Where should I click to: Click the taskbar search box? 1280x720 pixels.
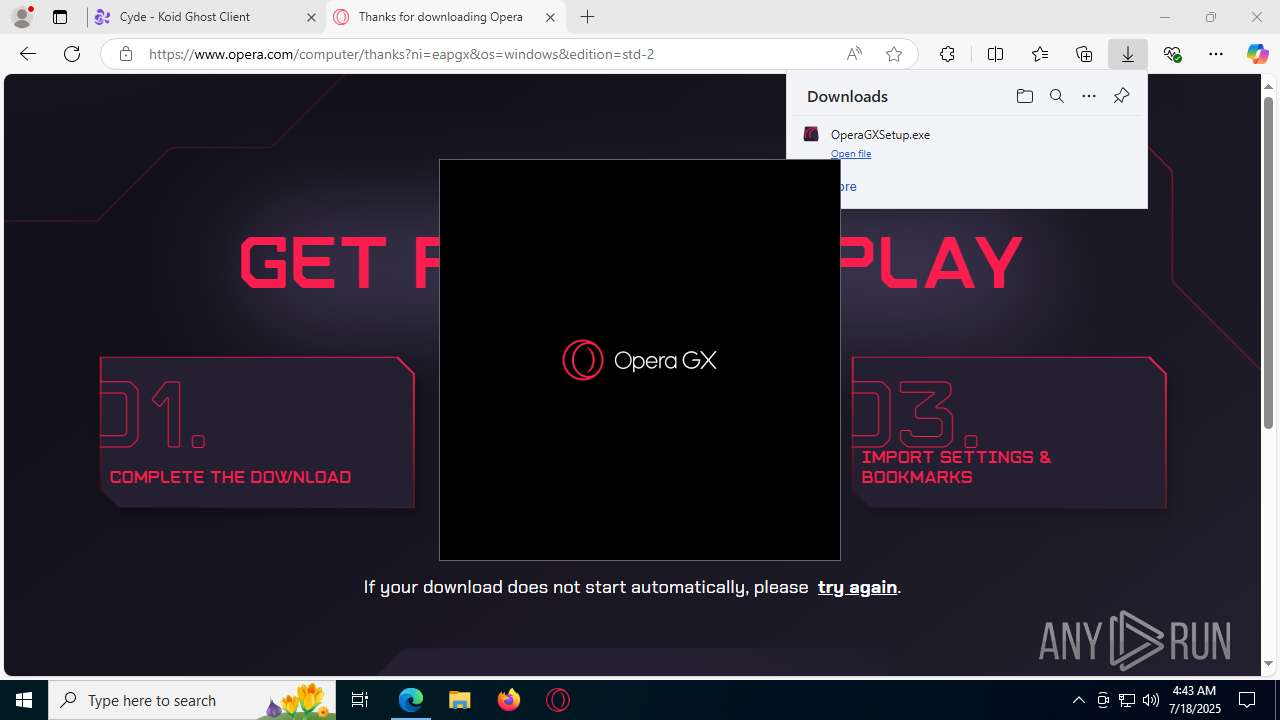192,700
